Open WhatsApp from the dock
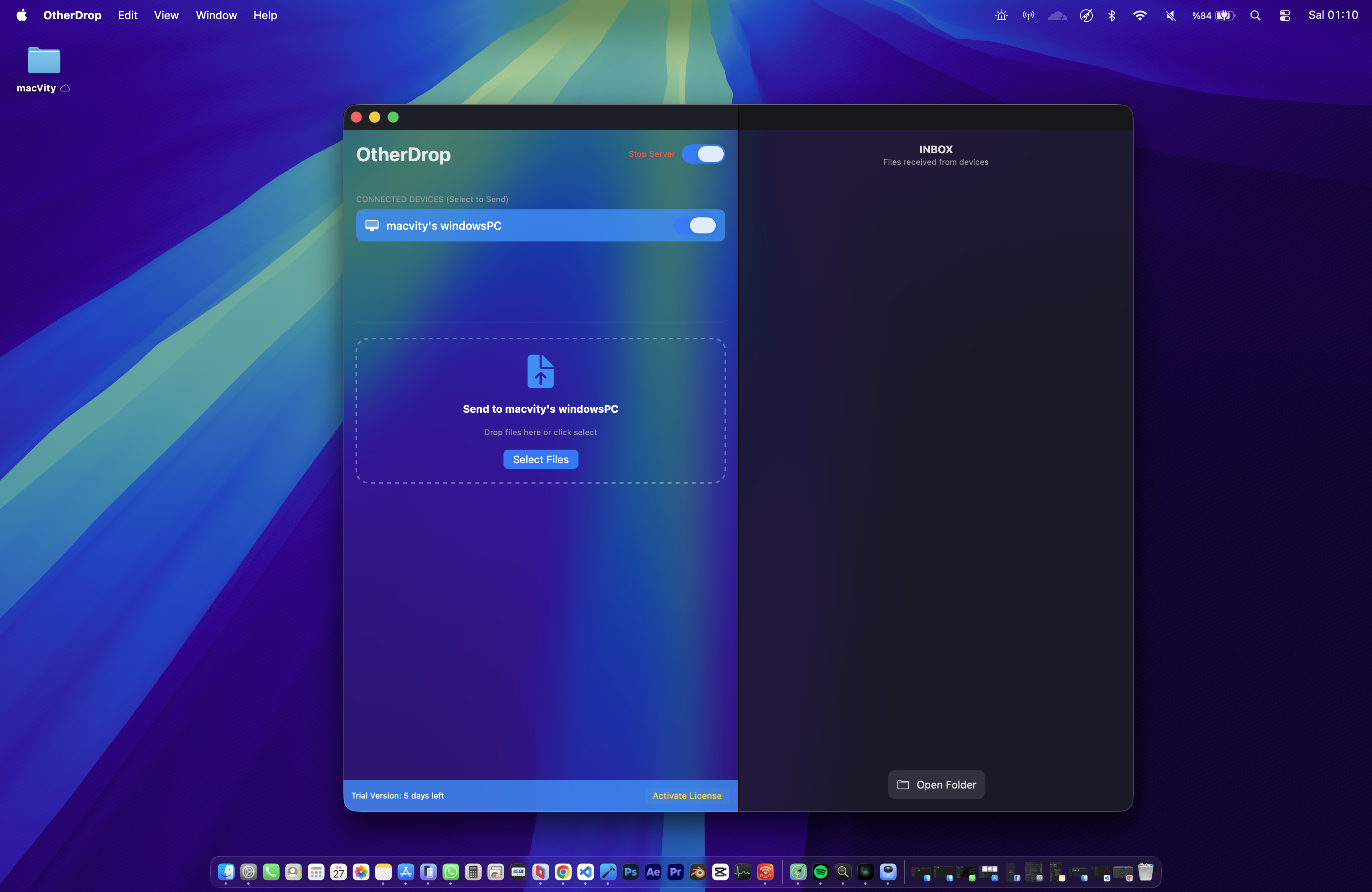 [x=451, y=872]
